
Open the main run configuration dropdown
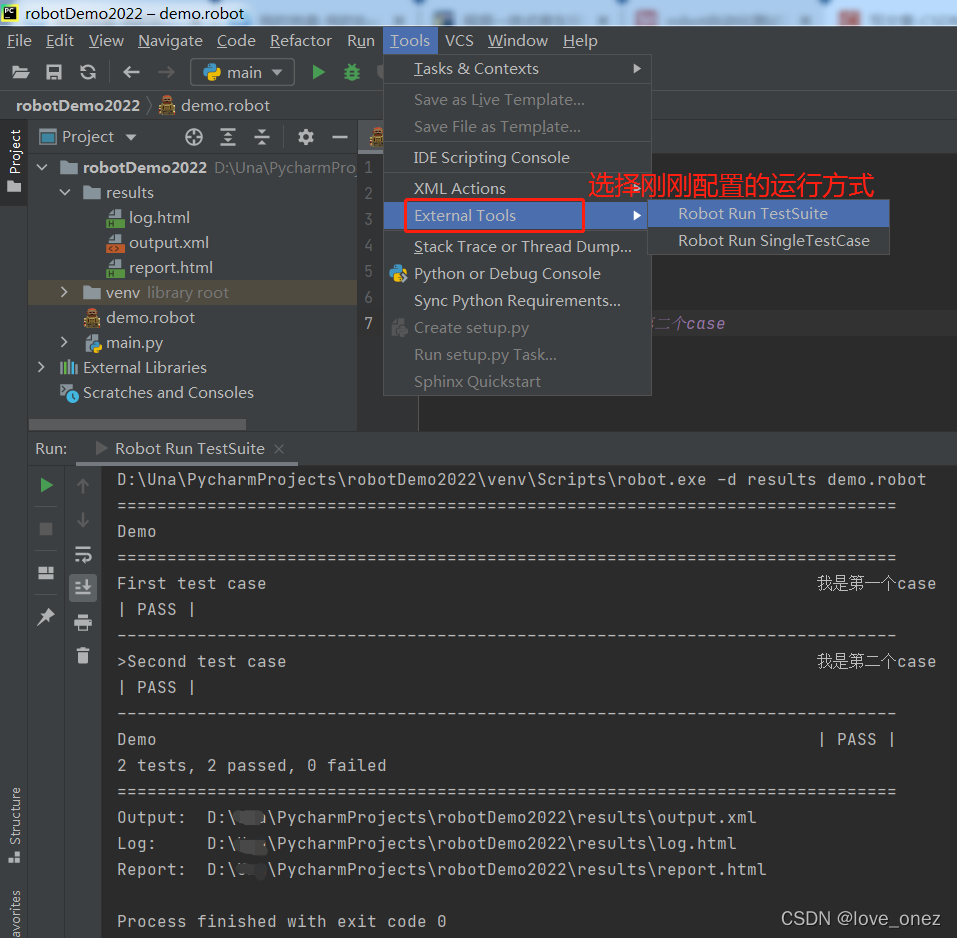click(x=241, y=72)
